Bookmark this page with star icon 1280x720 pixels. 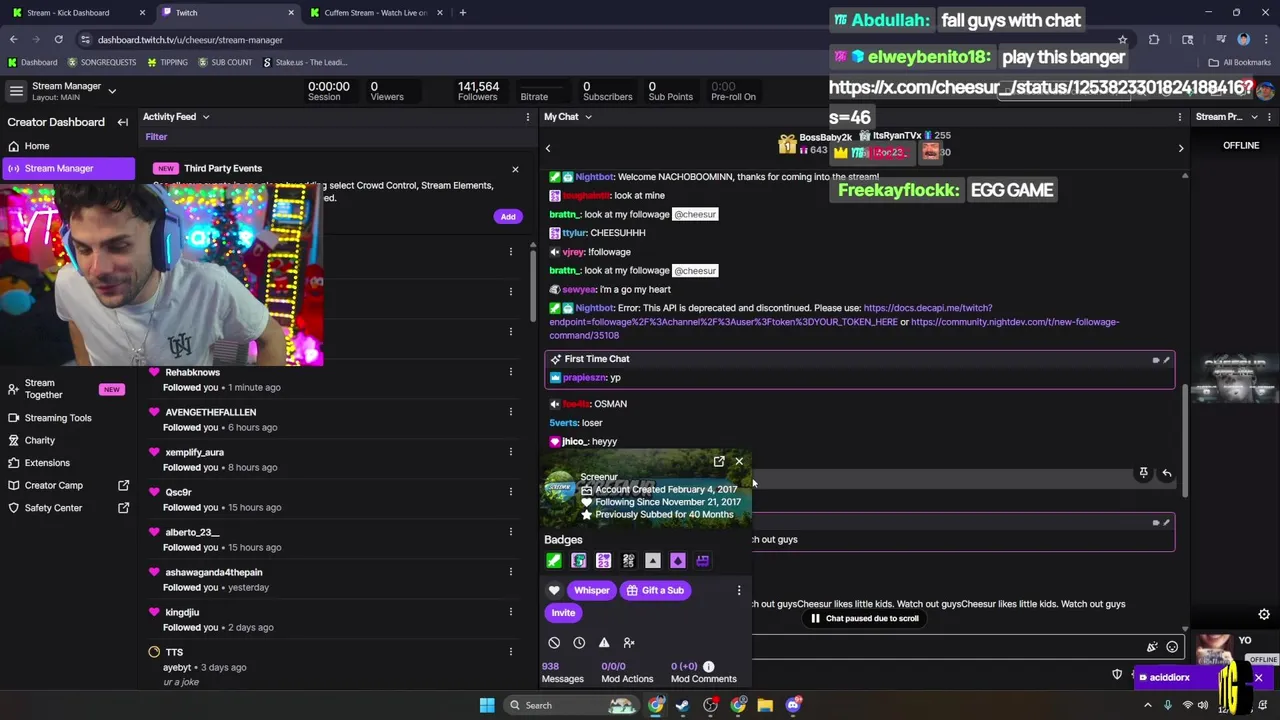1122,40
